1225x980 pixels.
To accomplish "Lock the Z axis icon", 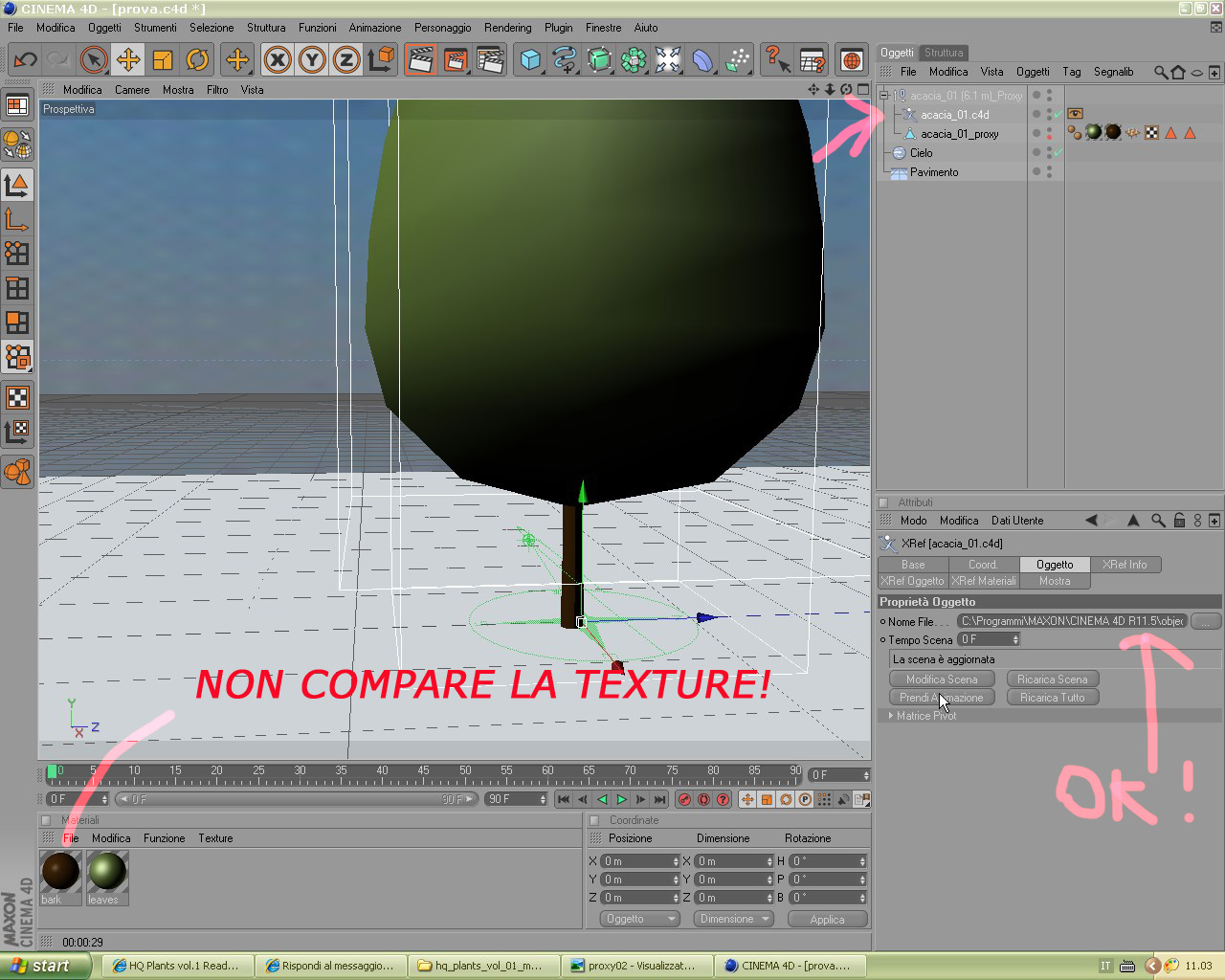I will point(346,60).
